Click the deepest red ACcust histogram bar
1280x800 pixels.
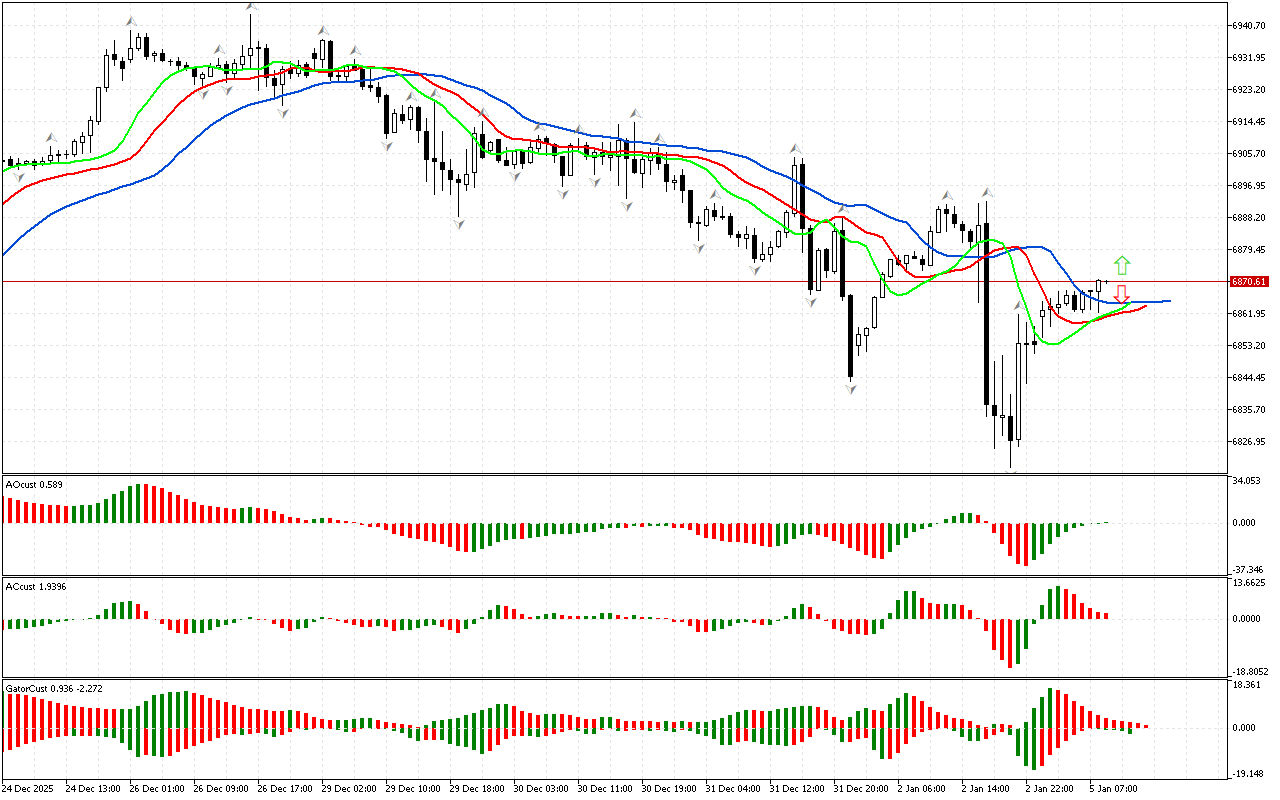(1011, 643)
